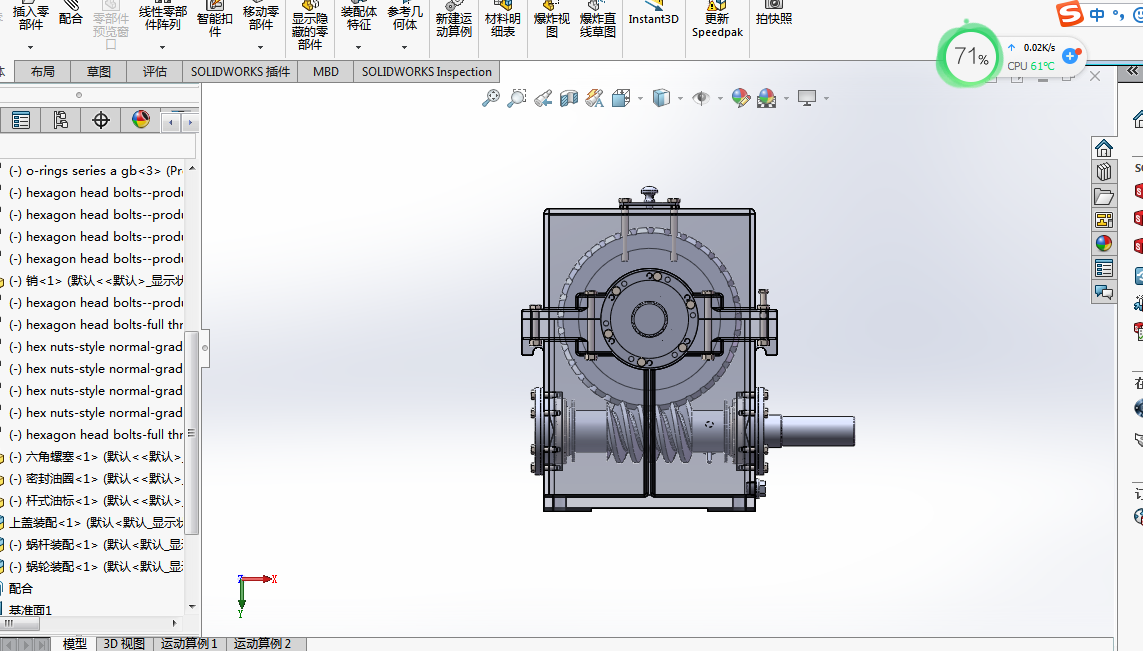Click the Zoom to Fit magnifier icon

[490, 98]
